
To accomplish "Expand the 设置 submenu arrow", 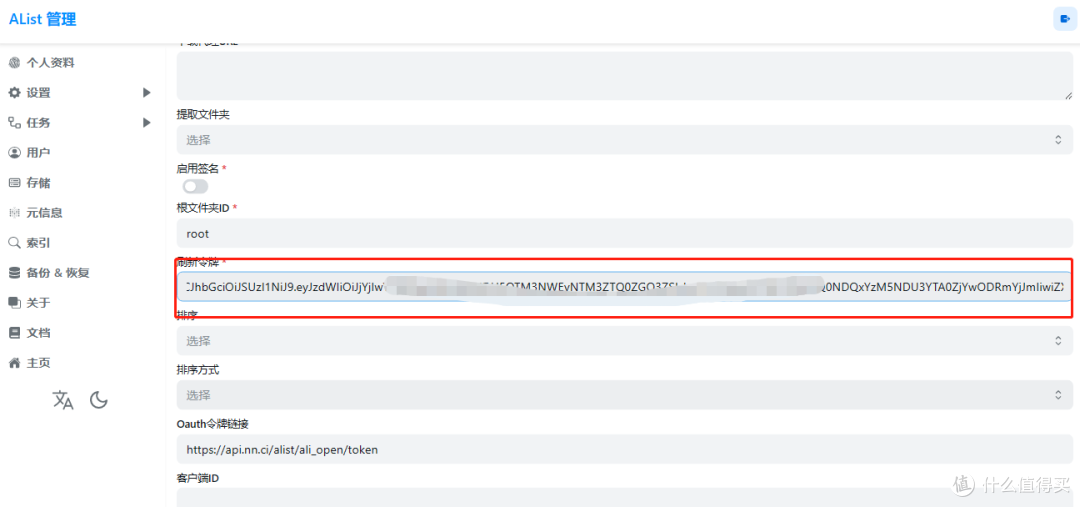I will click(147, 93).
